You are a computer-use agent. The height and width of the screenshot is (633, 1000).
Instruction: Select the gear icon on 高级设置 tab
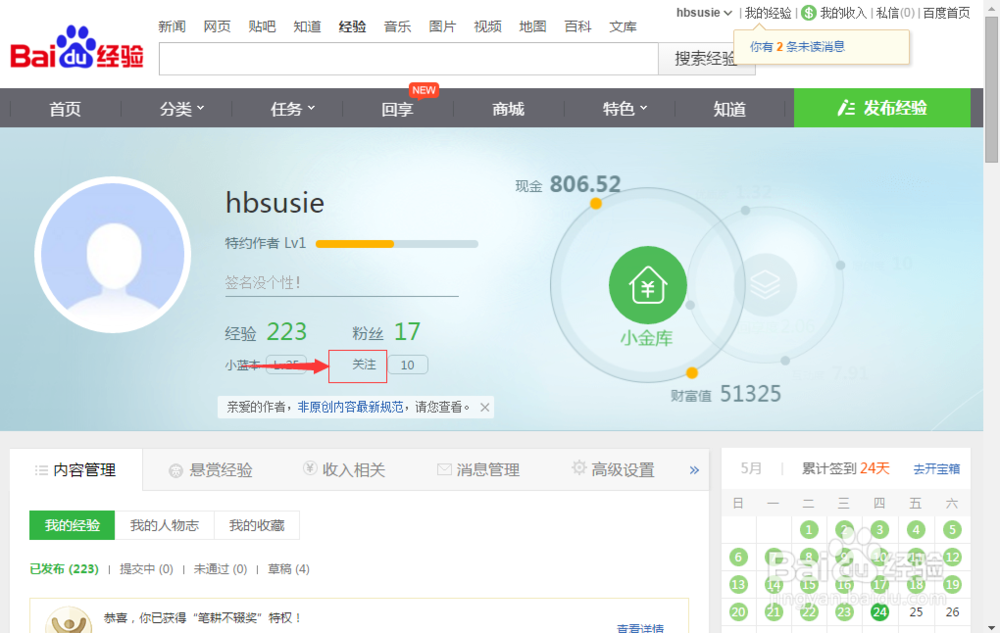(x=578, y=467)
